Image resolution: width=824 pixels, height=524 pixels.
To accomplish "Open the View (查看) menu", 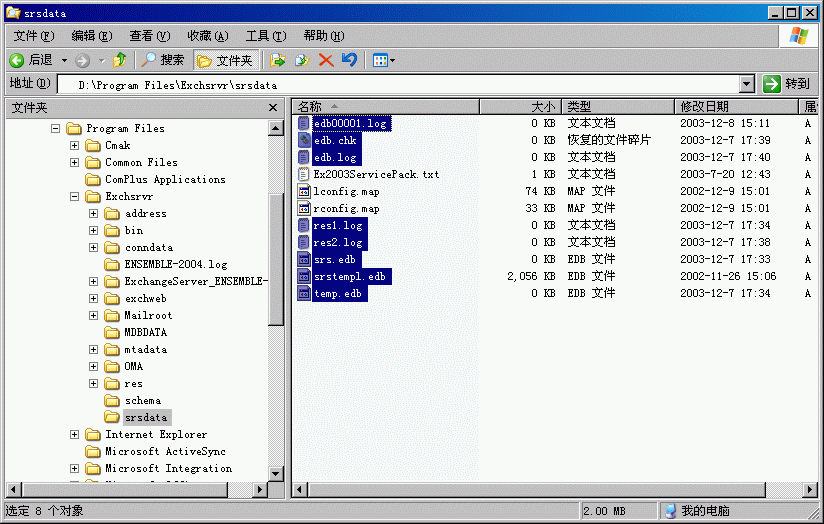I will coord(149,35).
